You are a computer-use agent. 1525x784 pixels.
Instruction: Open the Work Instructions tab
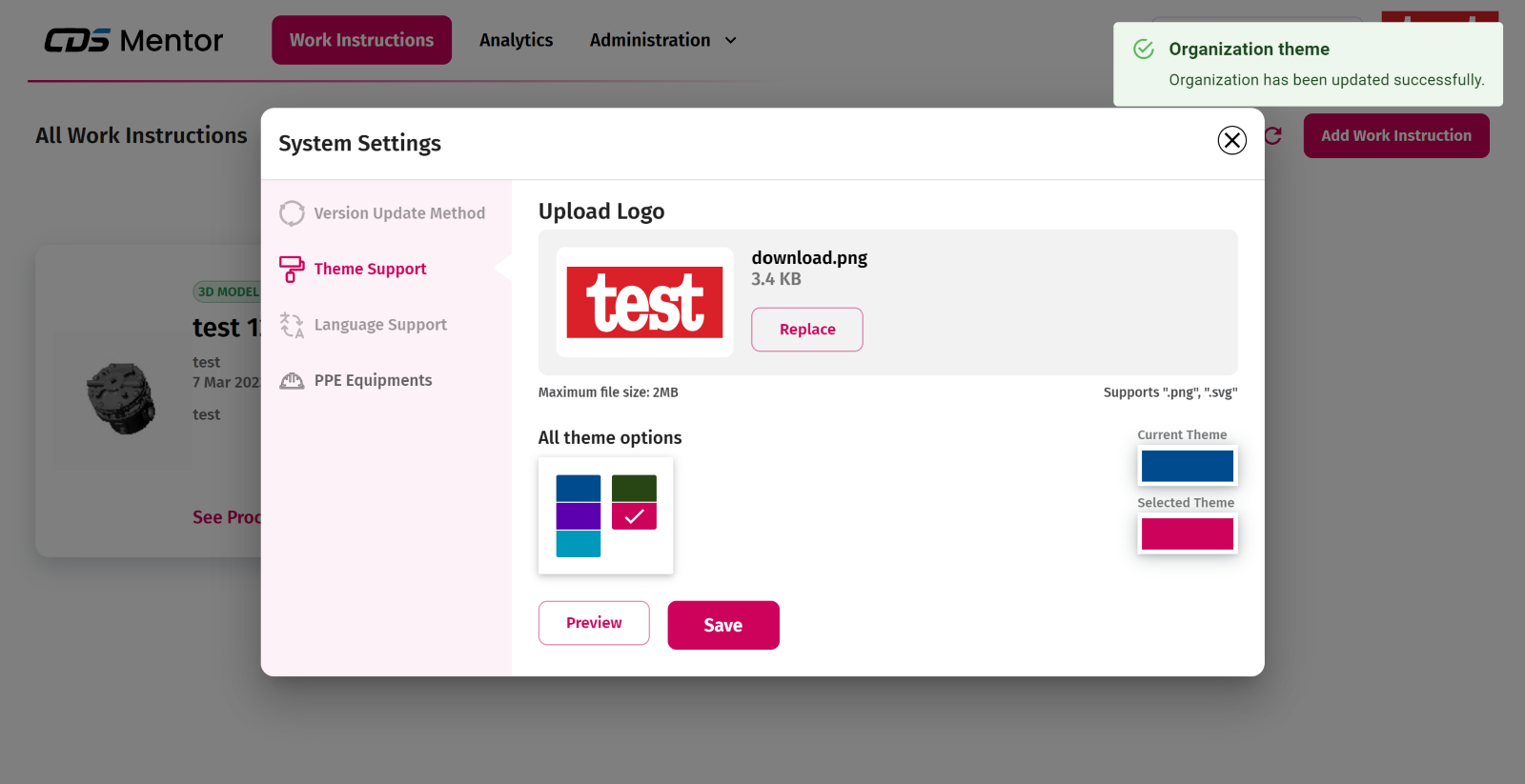(361, 40)
